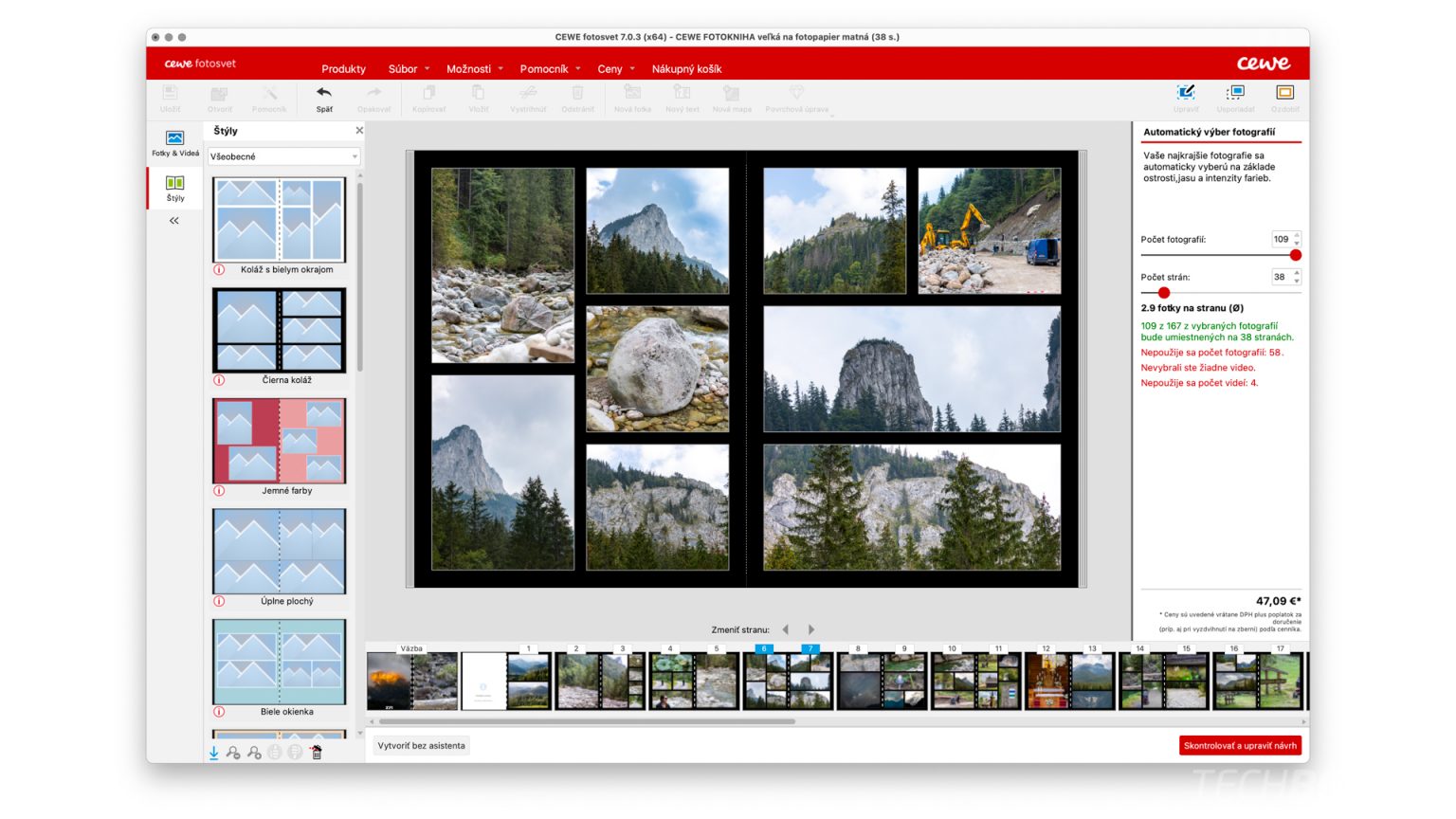The height and width of the screenshot is (819, 1456).
Task: Click the large boulder photo on left page
Action: point(658,370)
